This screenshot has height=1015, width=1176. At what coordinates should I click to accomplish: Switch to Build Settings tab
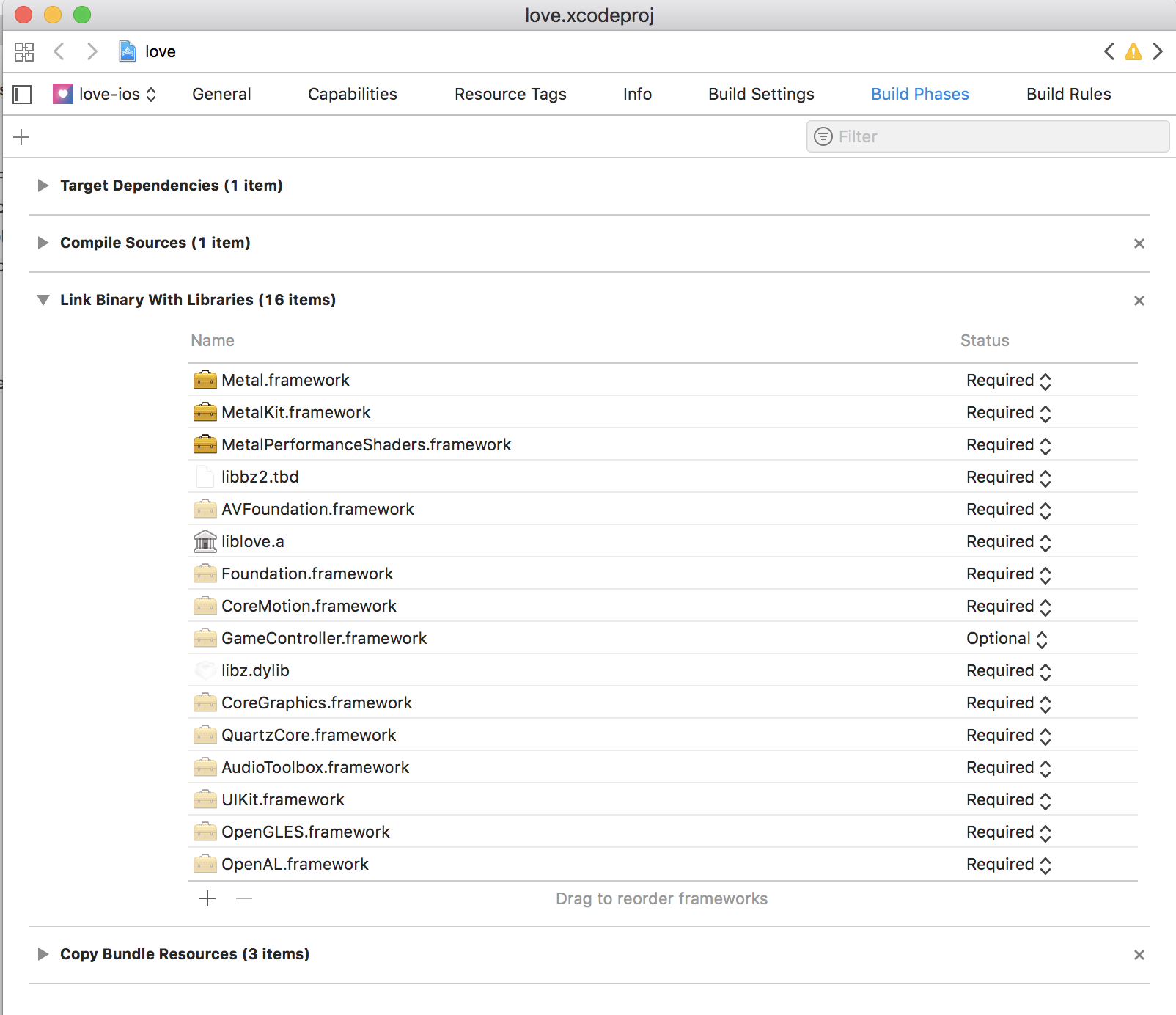(761, 94)
